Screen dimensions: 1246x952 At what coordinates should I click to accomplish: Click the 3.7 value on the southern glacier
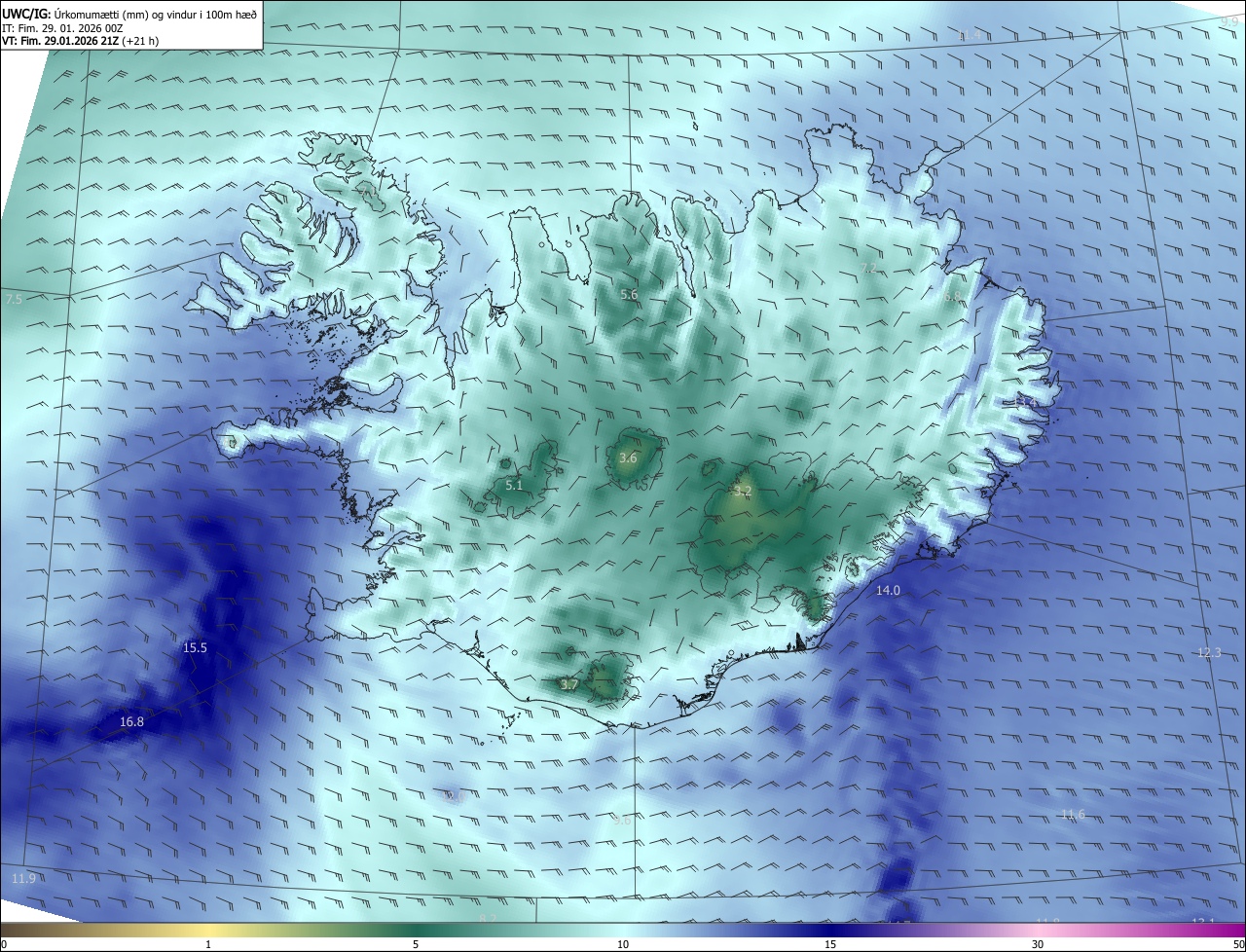pos(569,684)
